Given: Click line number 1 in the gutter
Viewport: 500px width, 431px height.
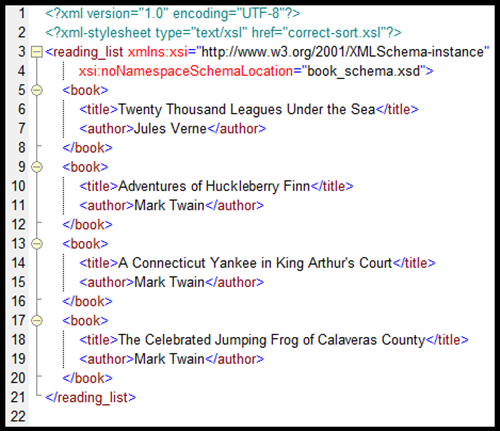Looking at the screenshot, I should pyautogui.click(x=22, y=14).
